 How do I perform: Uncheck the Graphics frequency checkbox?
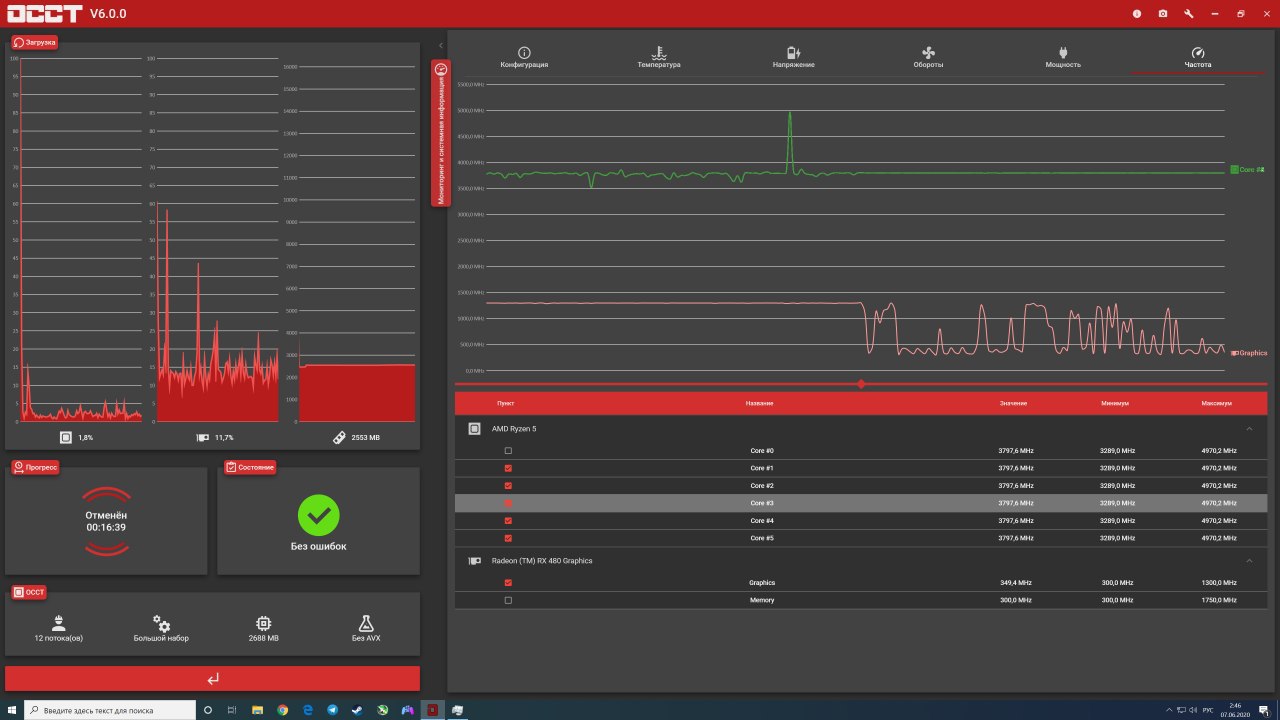(x=508, y=582)
